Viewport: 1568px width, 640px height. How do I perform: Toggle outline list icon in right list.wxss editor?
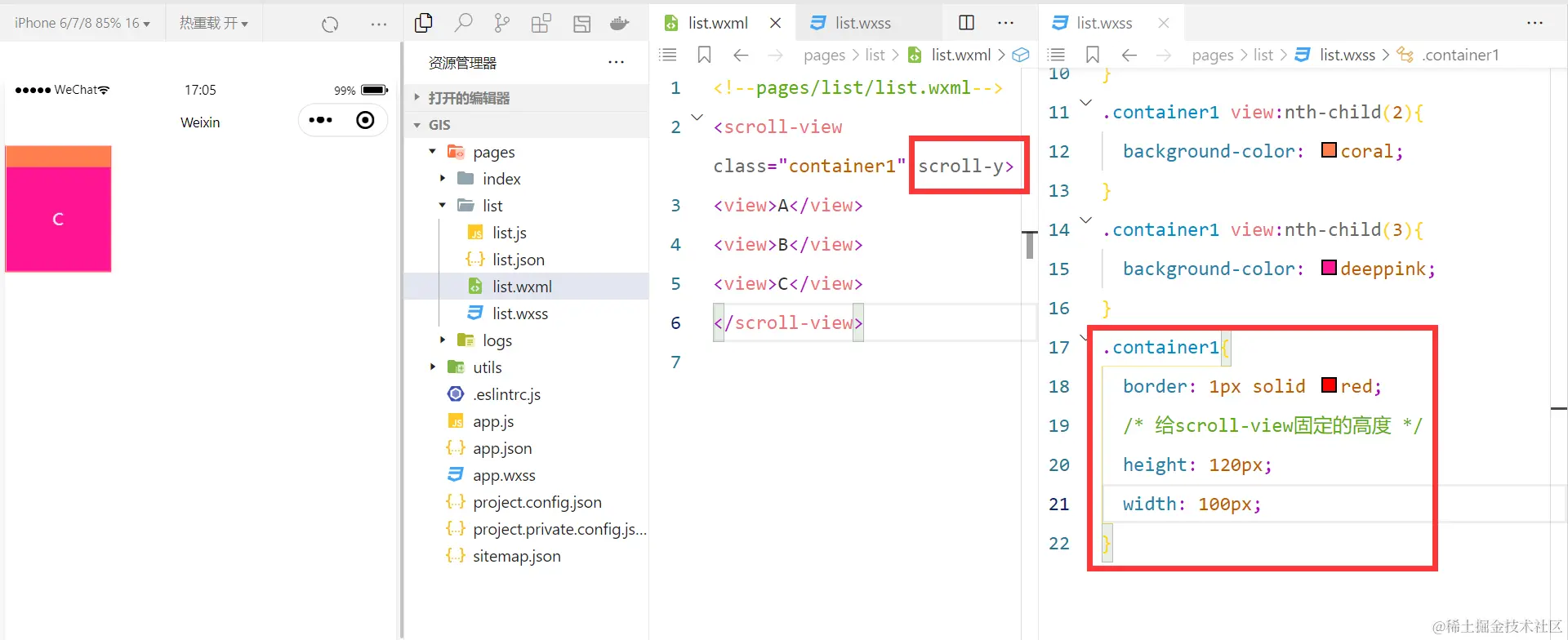click(x=1057, y=55)
